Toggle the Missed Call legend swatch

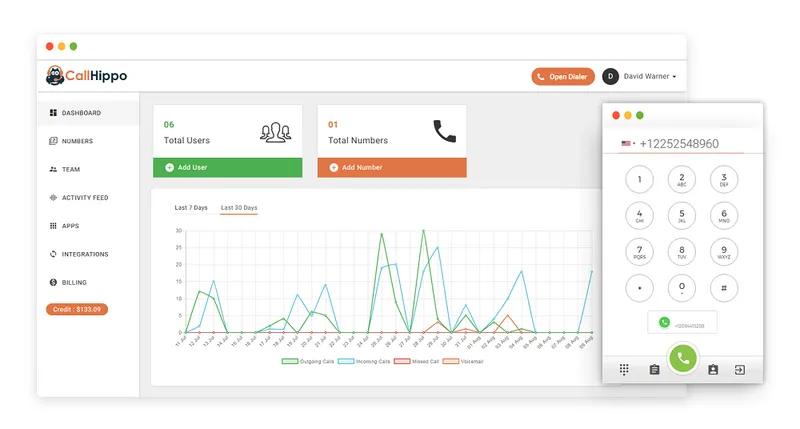402,361
